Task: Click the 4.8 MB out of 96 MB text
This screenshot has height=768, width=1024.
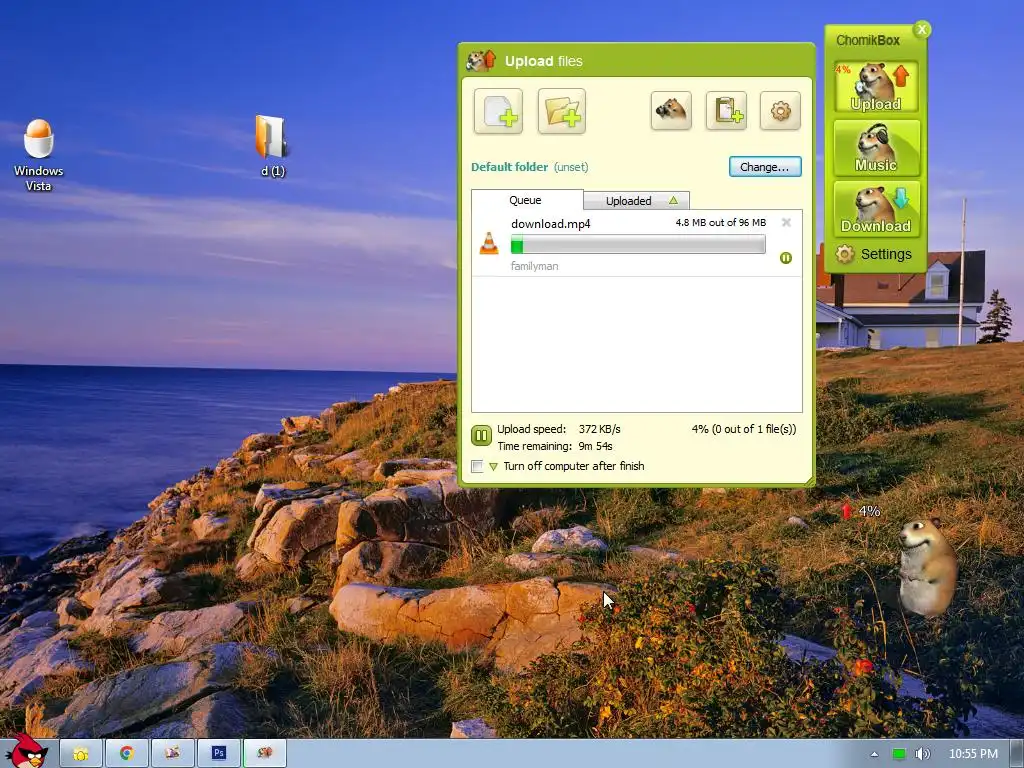Action: (720, 223)
